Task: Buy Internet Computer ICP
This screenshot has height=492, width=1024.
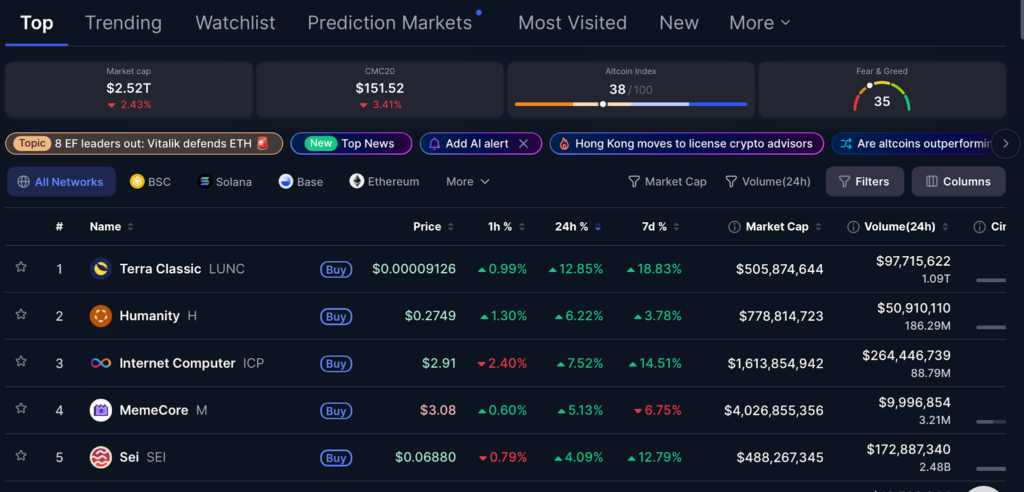Action: pyautogui.click(x=336, y=364)
